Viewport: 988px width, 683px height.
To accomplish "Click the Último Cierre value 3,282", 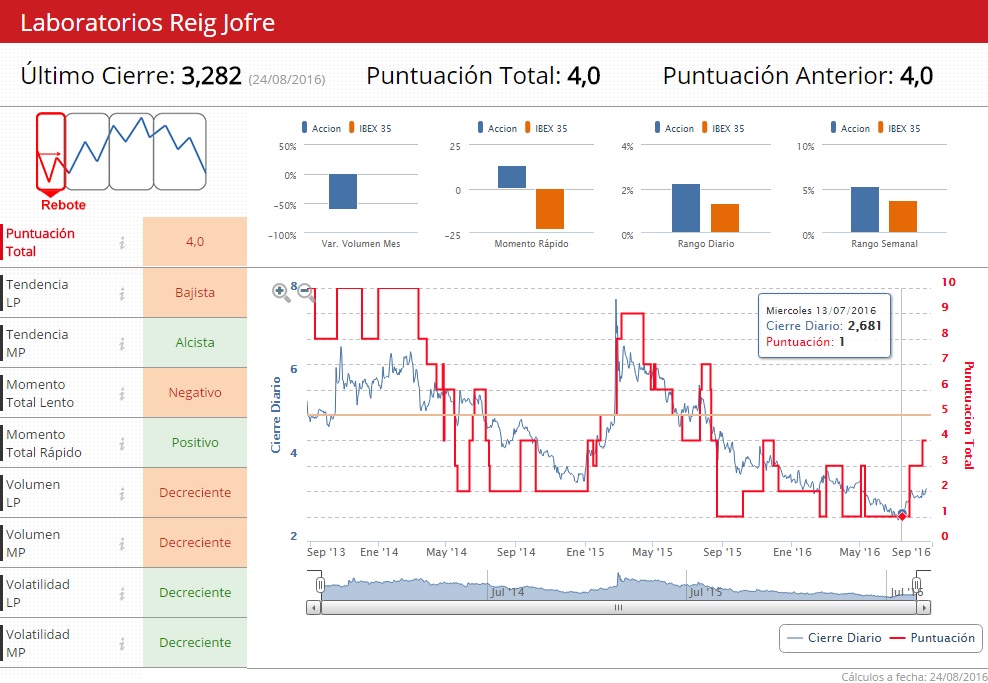I will pyautogui.click(x=211, y=76).
